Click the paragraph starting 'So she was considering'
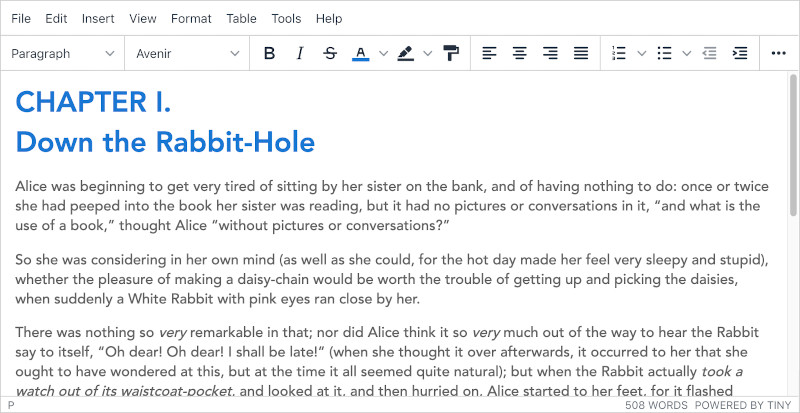The image size is (800, 413). click(x=392, y=279)
